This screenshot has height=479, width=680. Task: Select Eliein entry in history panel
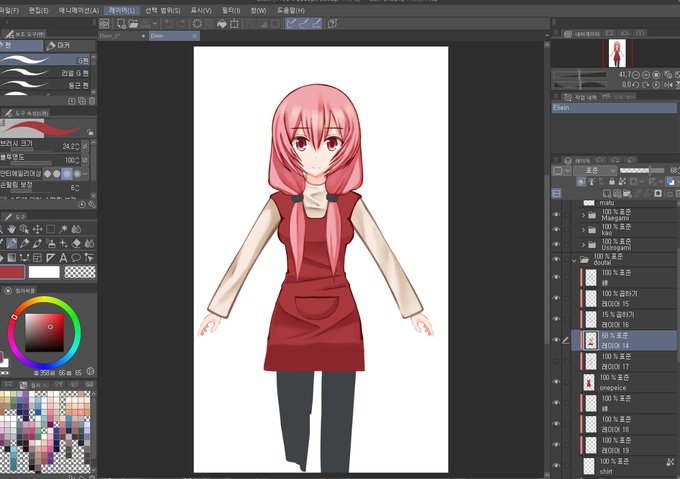pos(614,108)
